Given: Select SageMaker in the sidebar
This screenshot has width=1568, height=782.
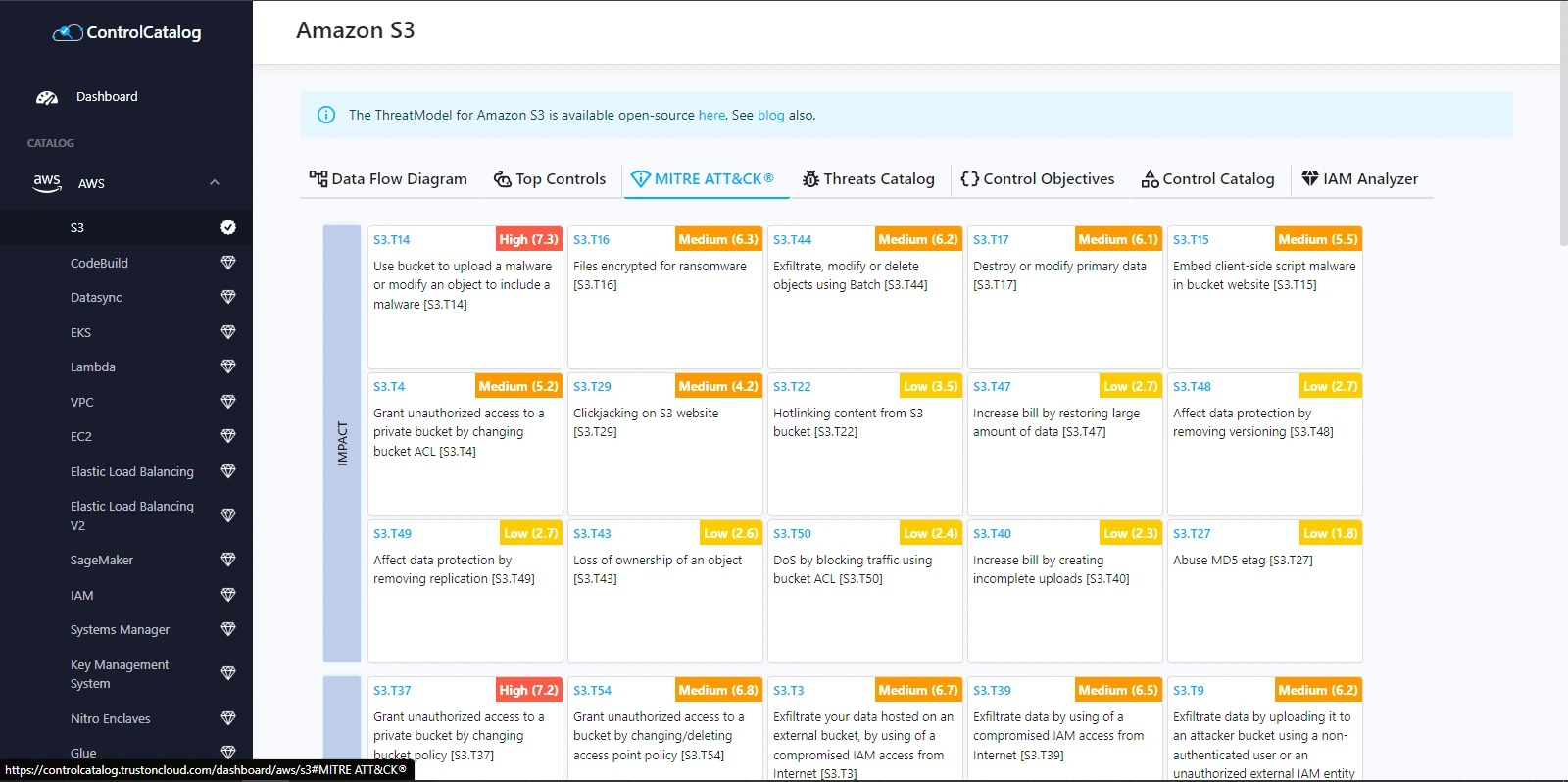Looking at the screenshot, I should pyautogui.click(x=102, y=560).
